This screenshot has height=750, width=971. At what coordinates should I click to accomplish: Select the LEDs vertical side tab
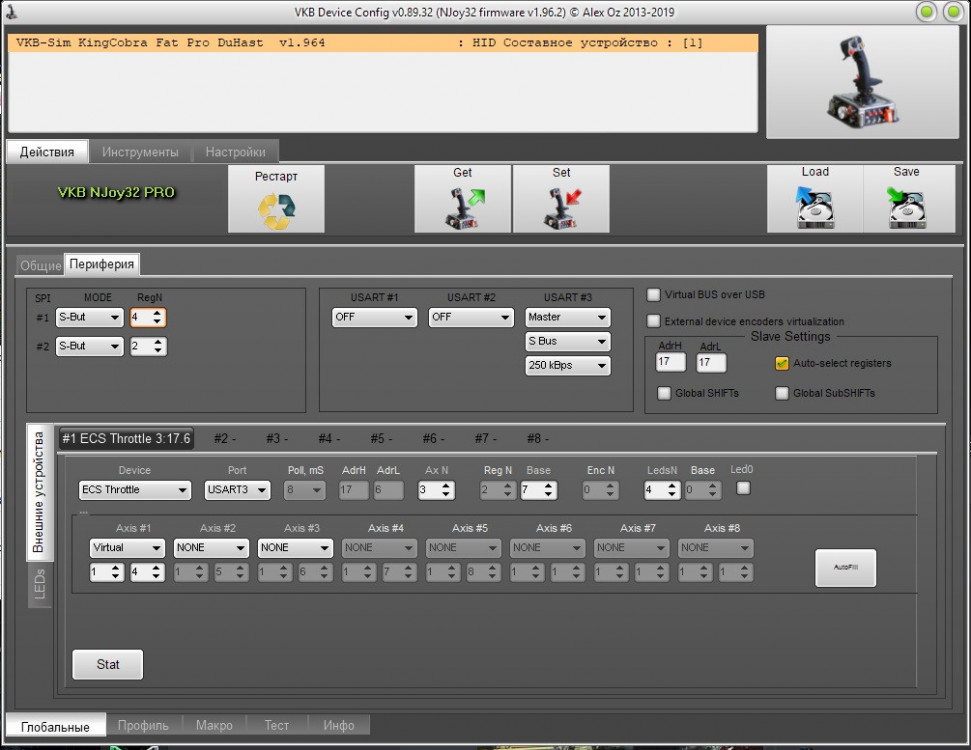click(x=41, y=585)
